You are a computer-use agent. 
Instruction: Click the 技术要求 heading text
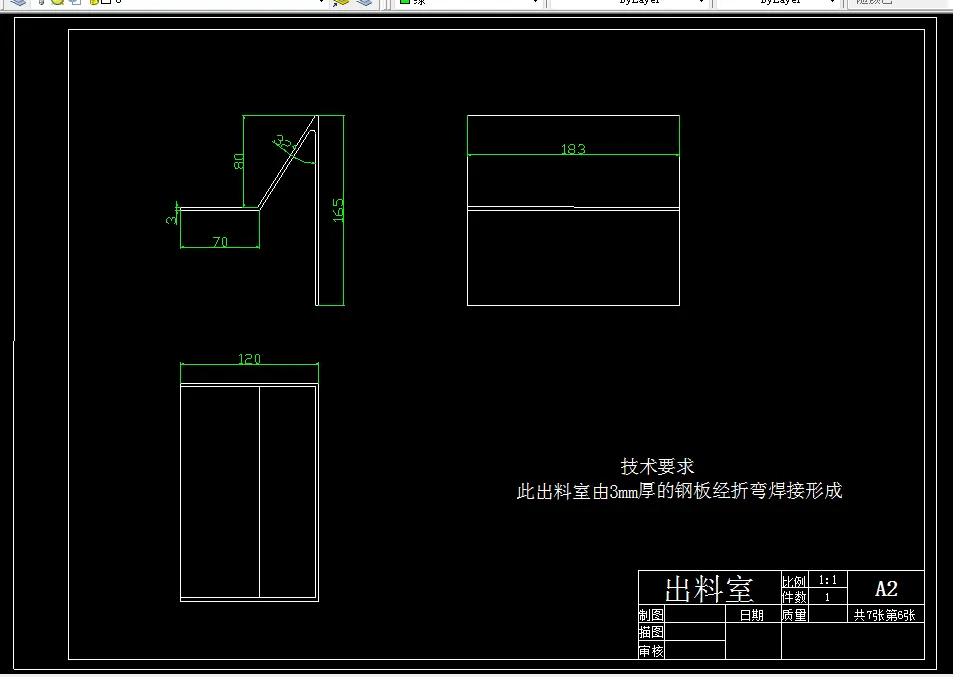[x=657, y=467]
